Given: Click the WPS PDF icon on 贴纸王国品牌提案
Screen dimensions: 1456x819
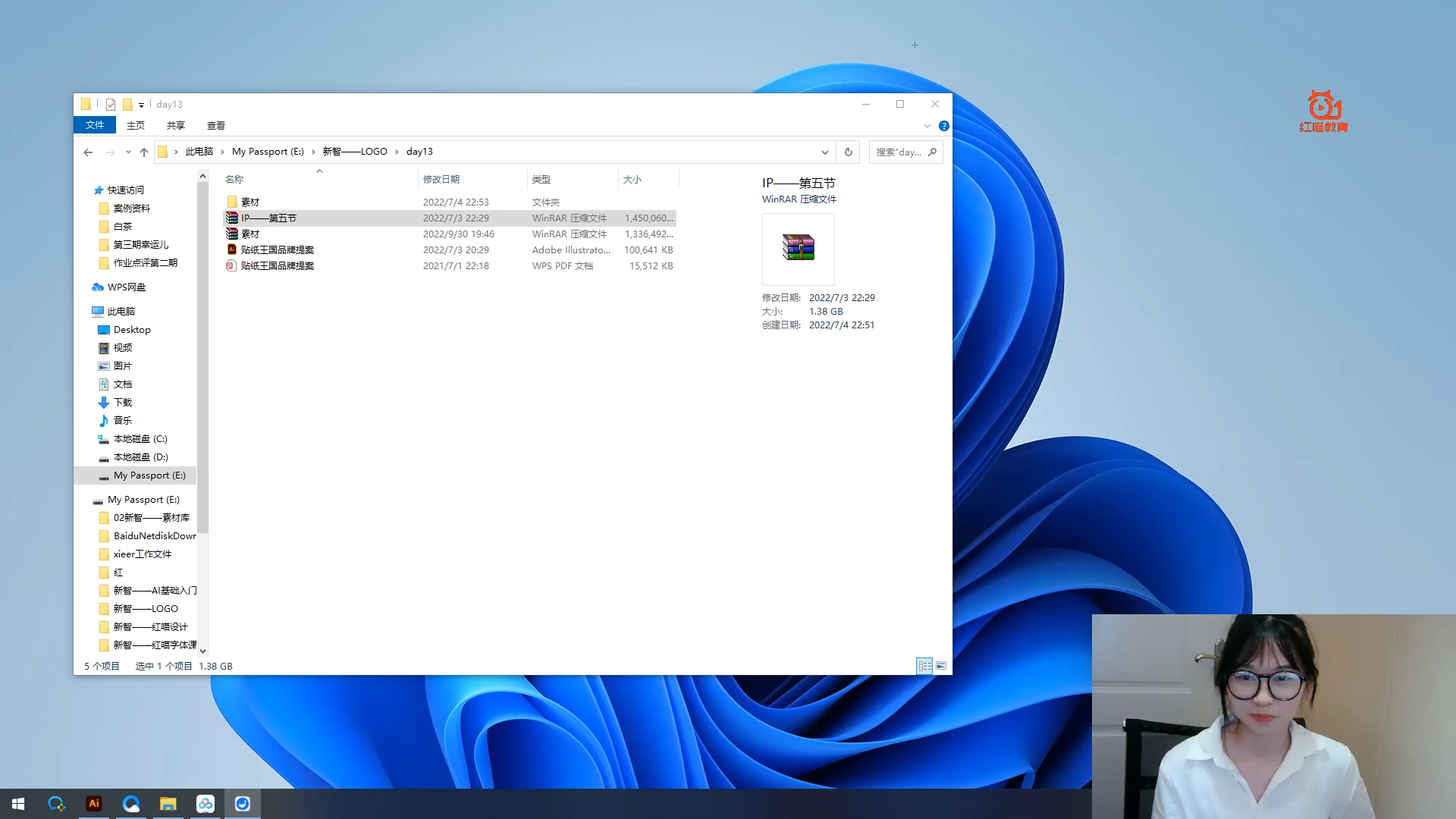Looking at the screenshot, I should coord(232,265).
